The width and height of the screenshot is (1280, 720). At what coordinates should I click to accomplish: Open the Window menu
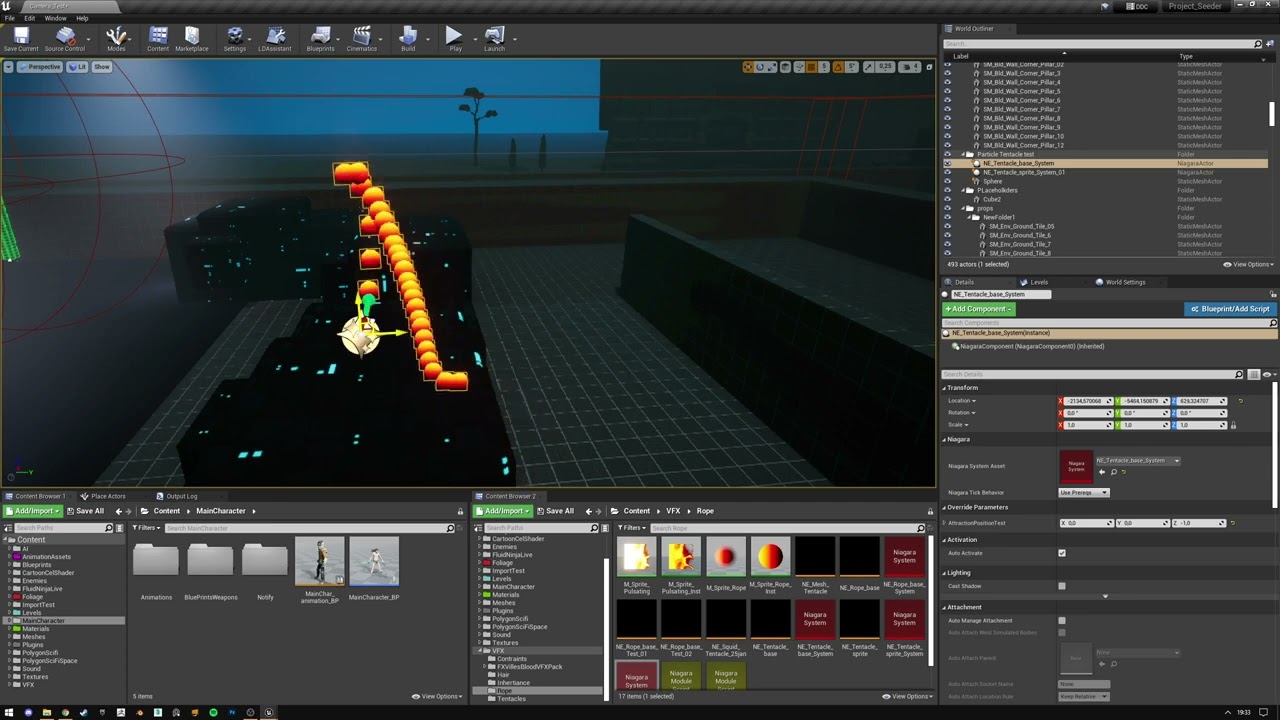click(56, 18)
